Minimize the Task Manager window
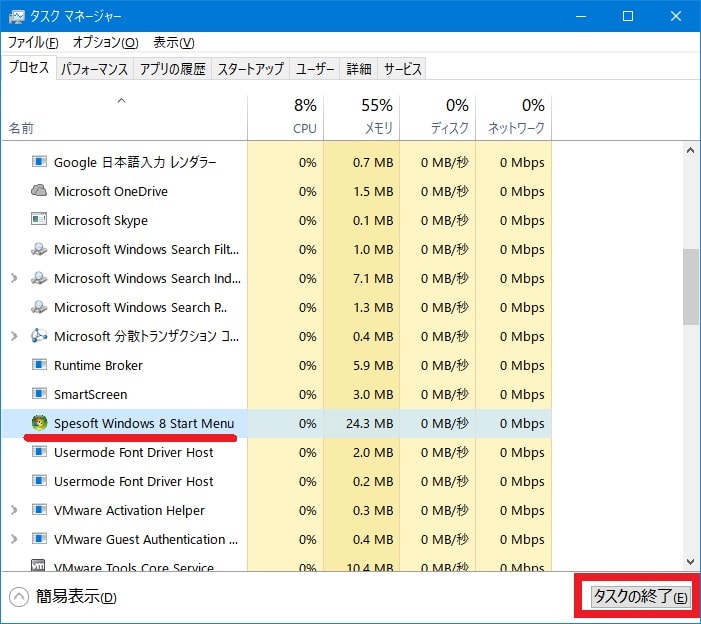 [581, 16]
